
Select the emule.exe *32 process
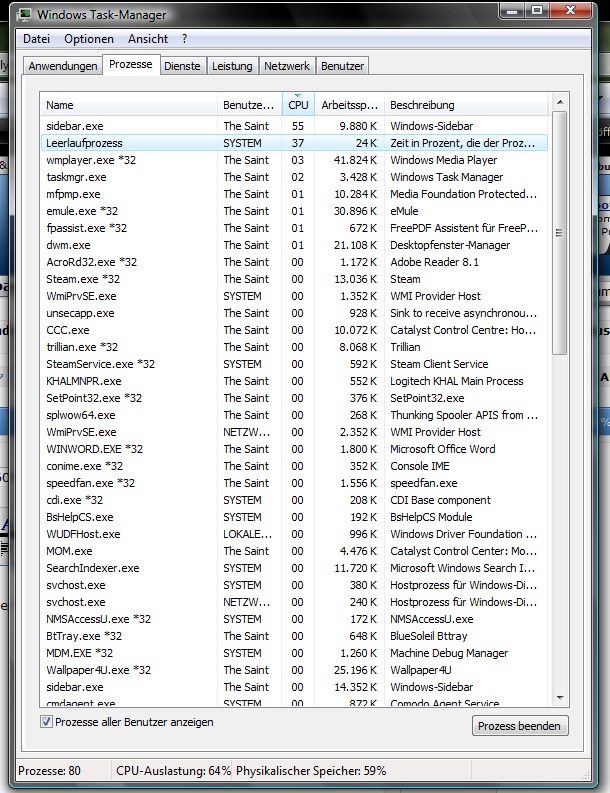coord(294,211)
